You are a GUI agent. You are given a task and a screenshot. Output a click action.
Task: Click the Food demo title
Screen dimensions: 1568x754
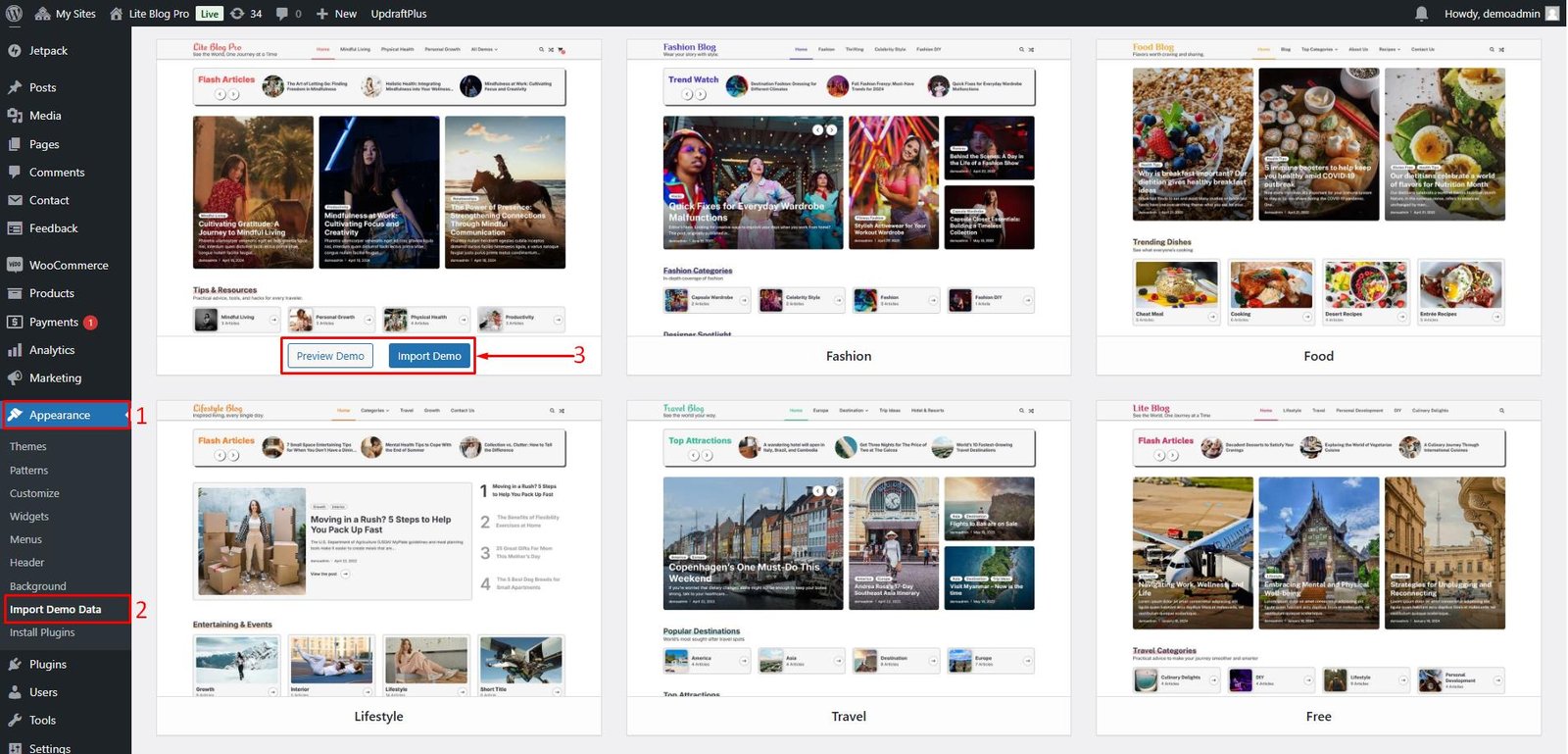(x=1319, y=356)
